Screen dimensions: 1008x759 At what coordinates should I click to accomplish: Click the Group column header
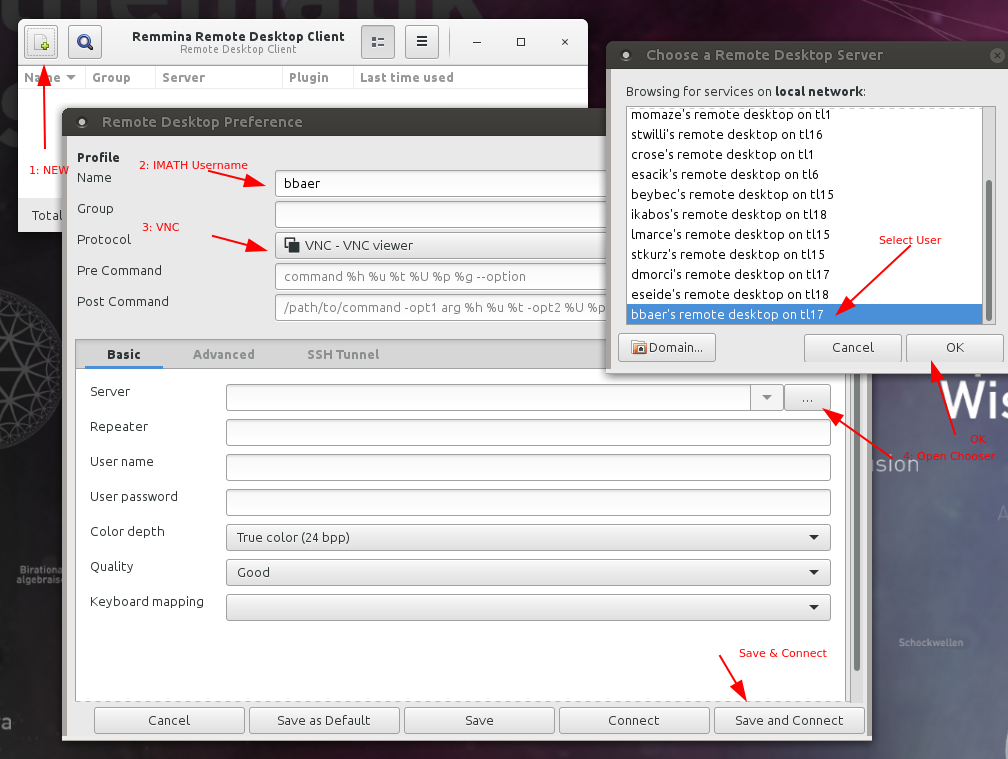coord(120,78)
